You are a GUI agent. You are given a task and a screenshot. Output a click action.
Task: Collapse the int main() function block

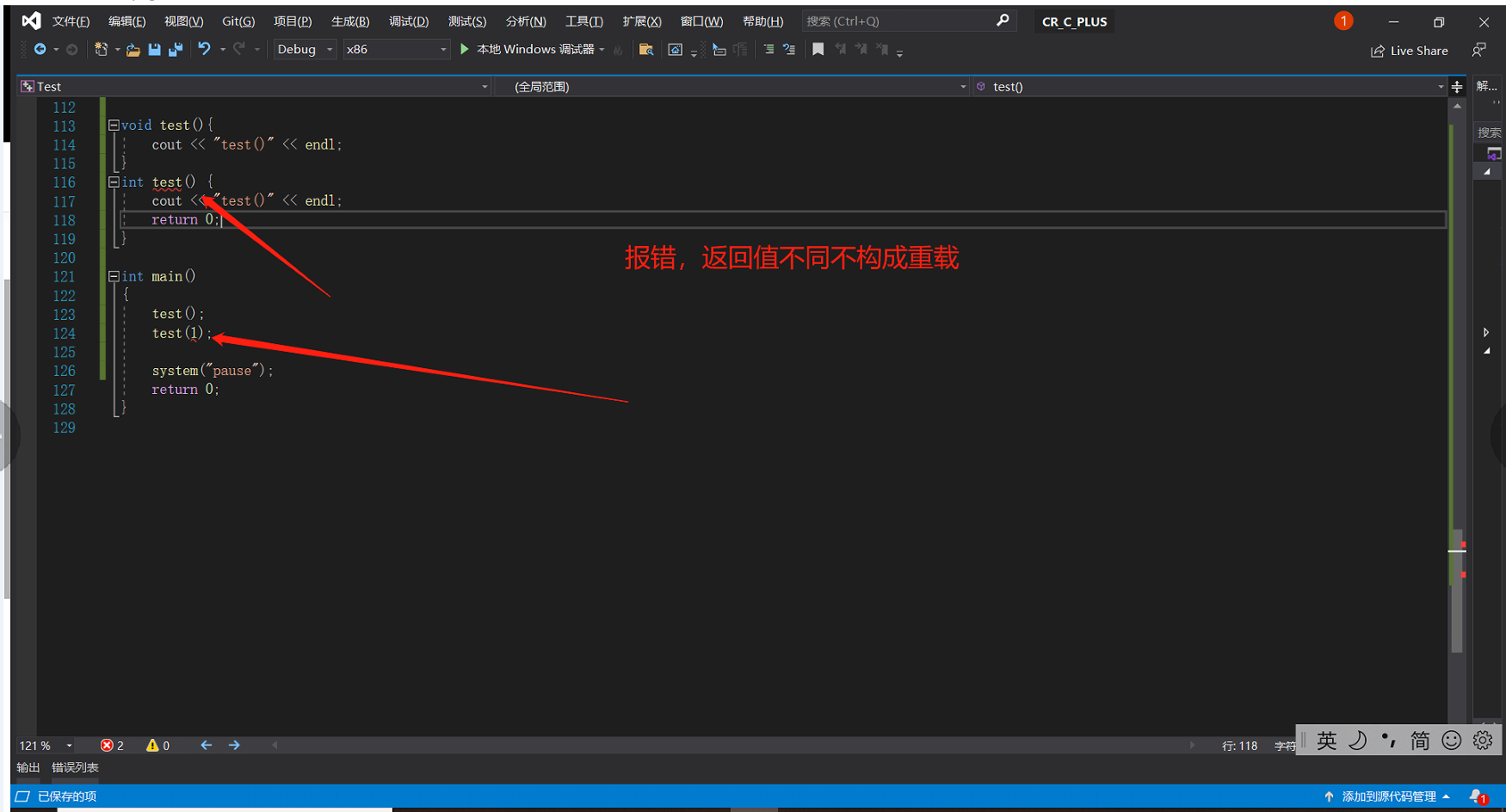tap(114, 276)
